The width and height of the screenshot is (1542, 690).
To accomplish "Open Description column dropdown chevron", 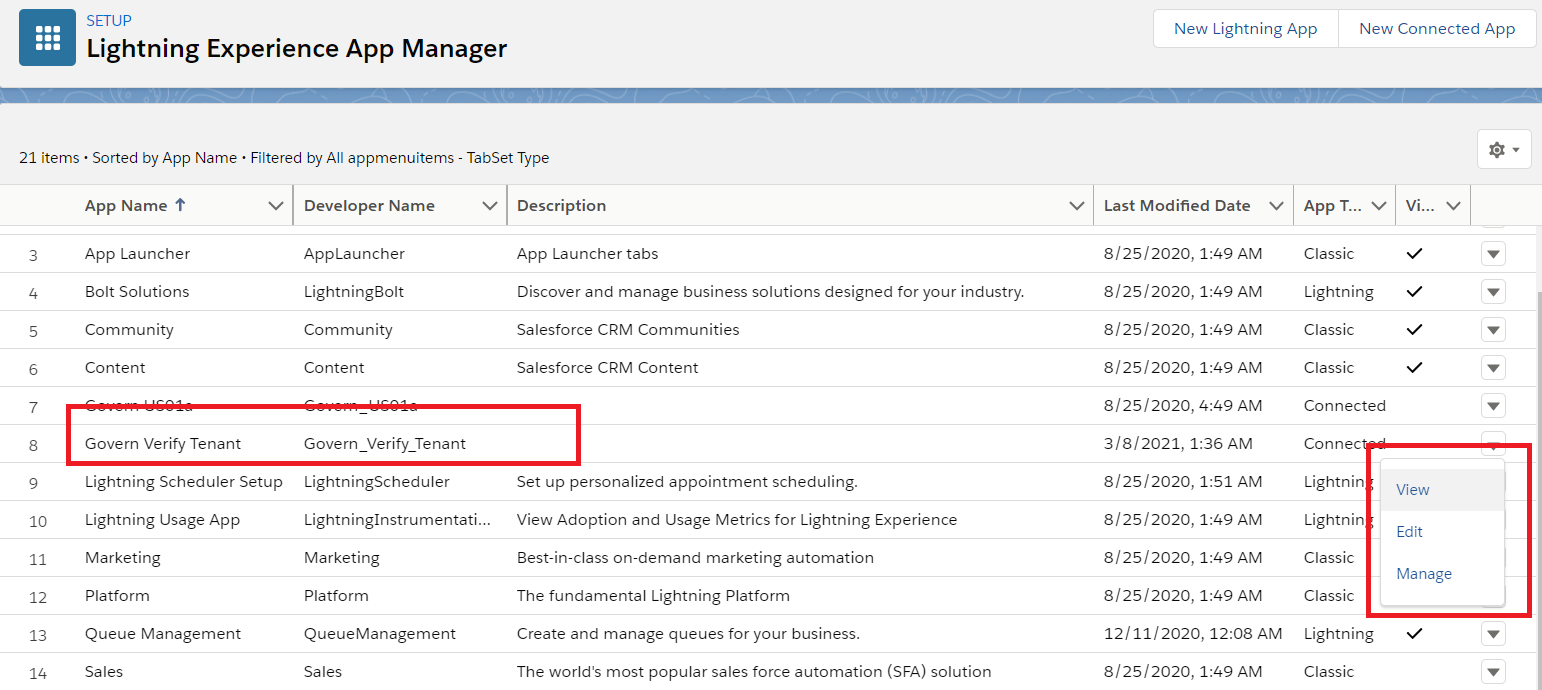I will click(1076, 206).
